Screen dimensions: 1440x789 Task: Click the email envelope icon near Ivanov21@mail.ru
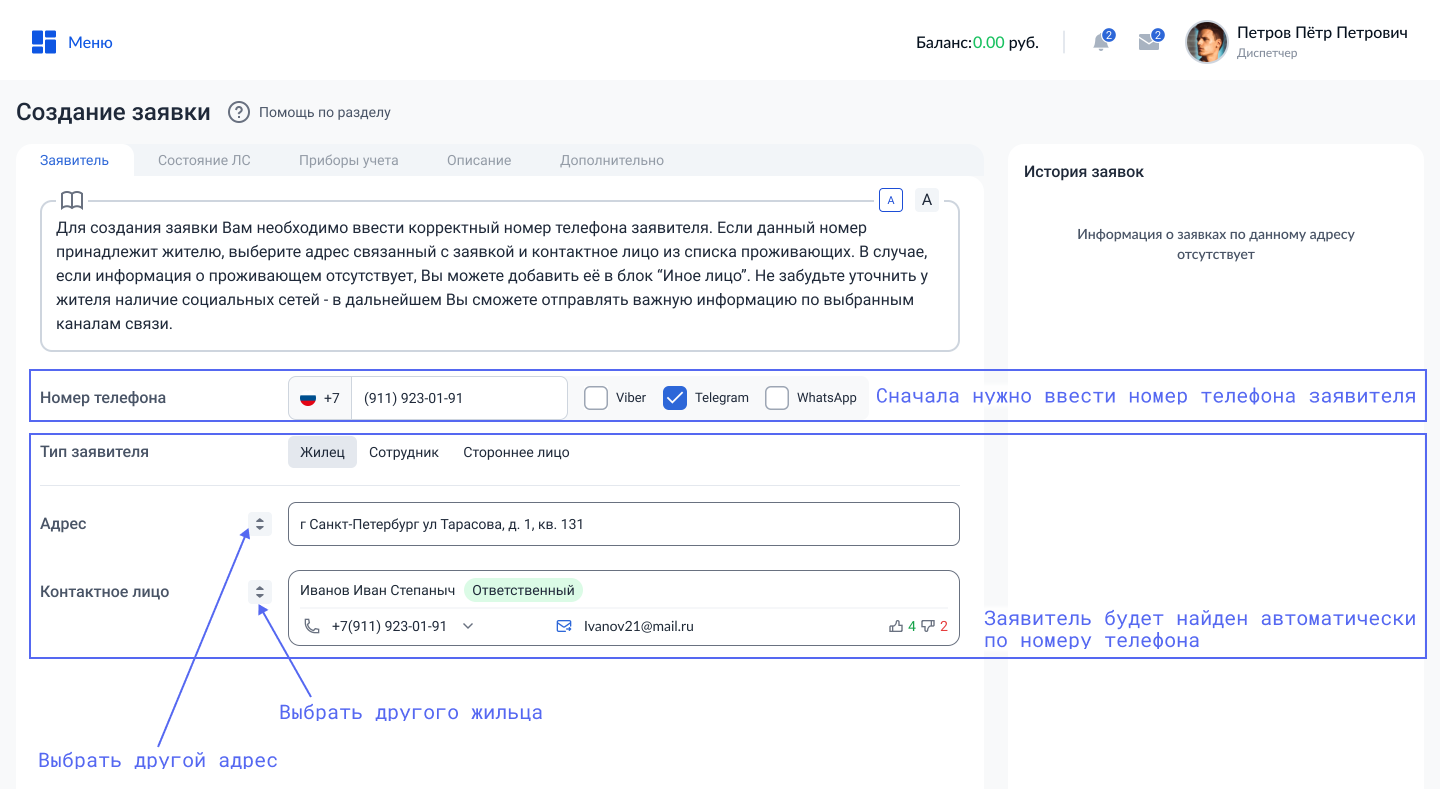click(564, 626)
